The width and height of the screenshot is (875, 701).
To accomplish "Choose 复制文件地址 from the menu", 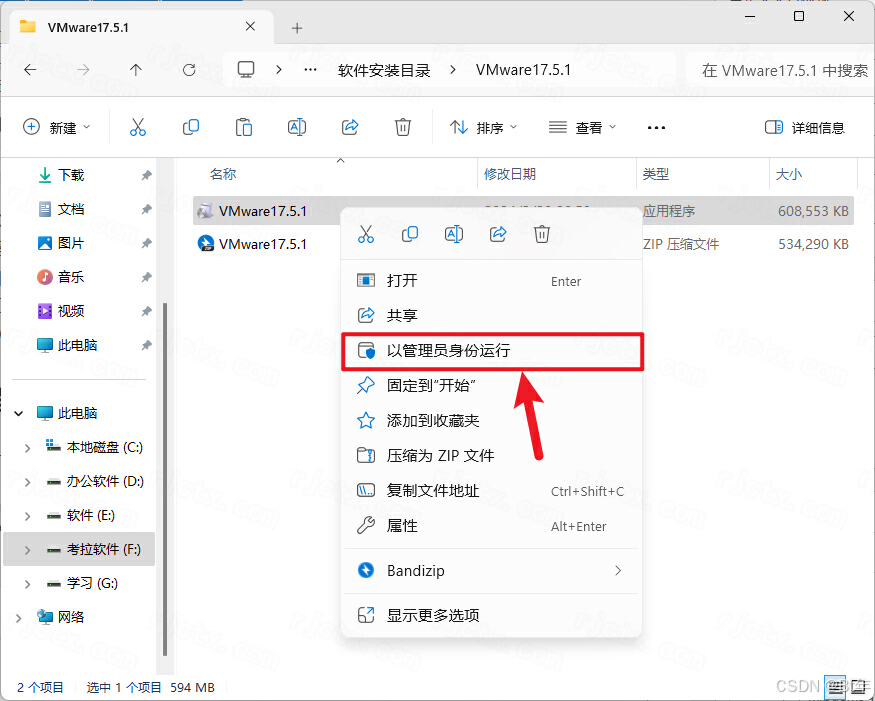I will click(x=491, y=491).
